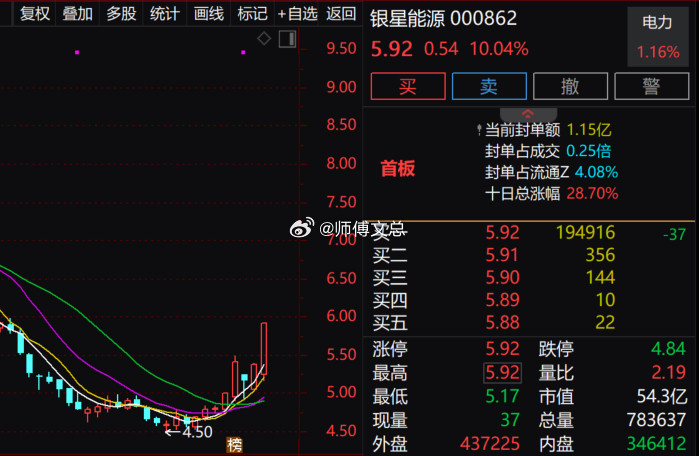Open the 电力 sector box
The width and height of the screenshot is (699, 456).
coord(658,37)
